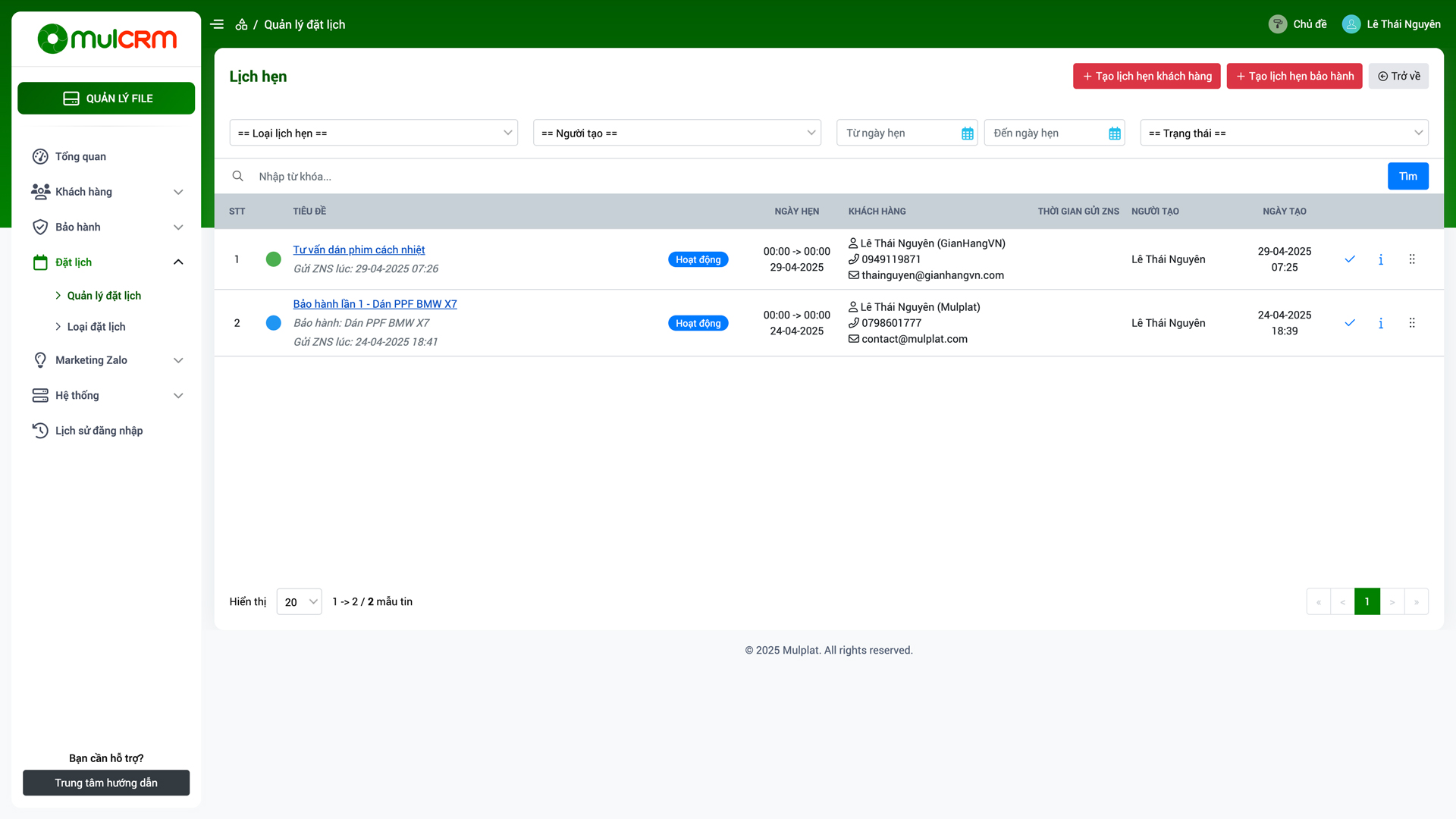Go to Tổng quan in sidebar

point(80,156)
